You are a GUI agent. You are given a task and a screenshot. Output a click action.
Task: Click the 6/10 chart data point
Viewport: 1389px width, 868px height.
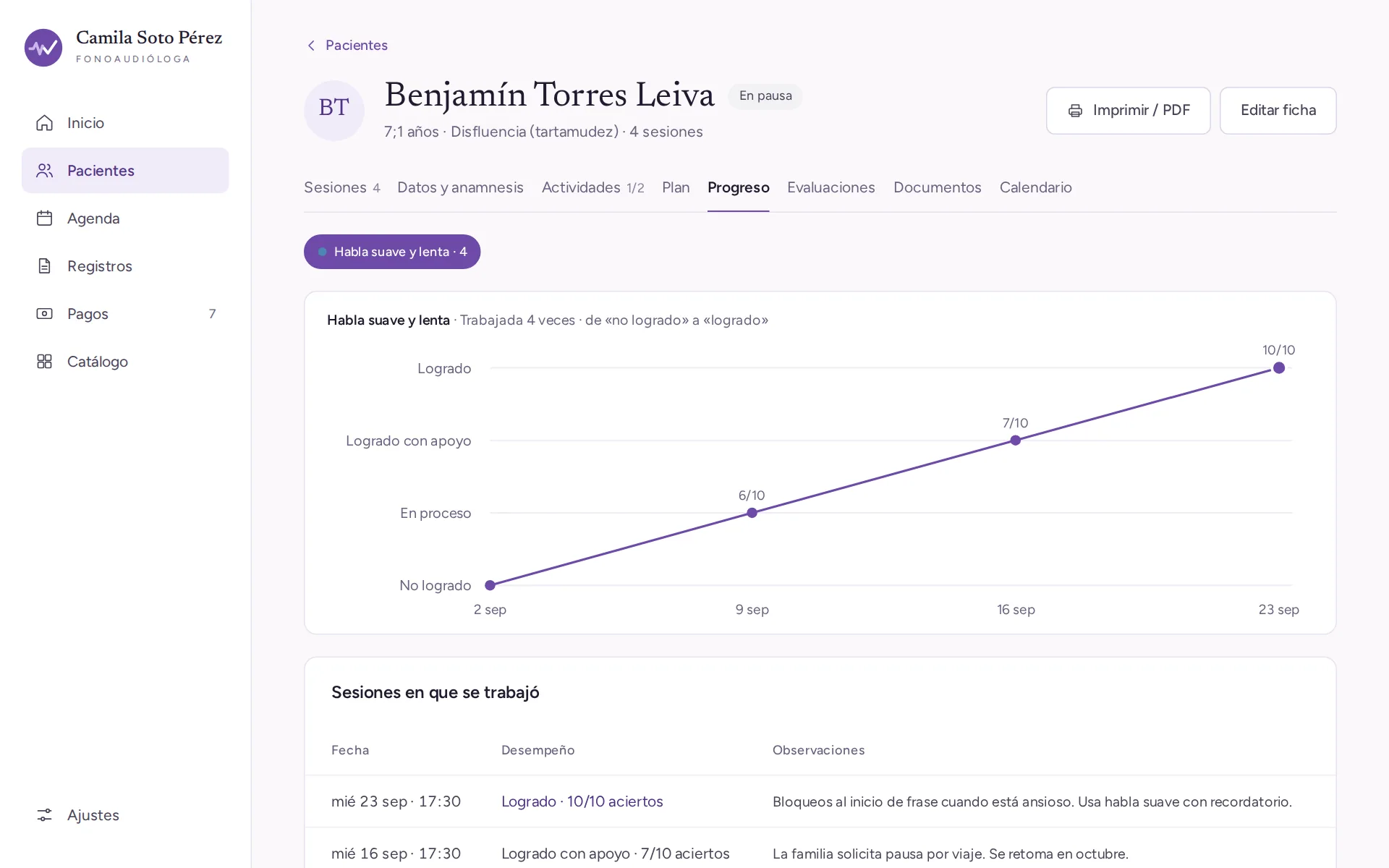point(752,513)
